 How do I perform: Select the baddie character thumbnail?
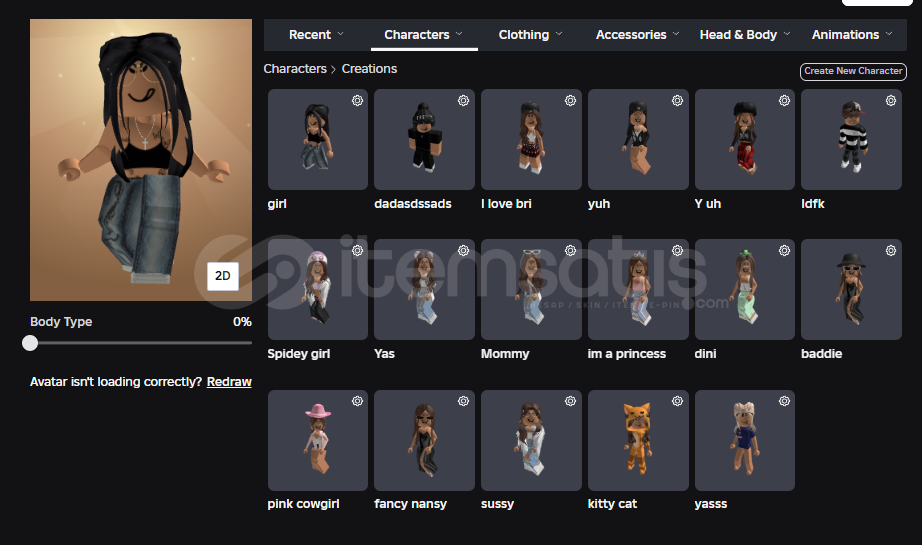(x=851, y=289)
